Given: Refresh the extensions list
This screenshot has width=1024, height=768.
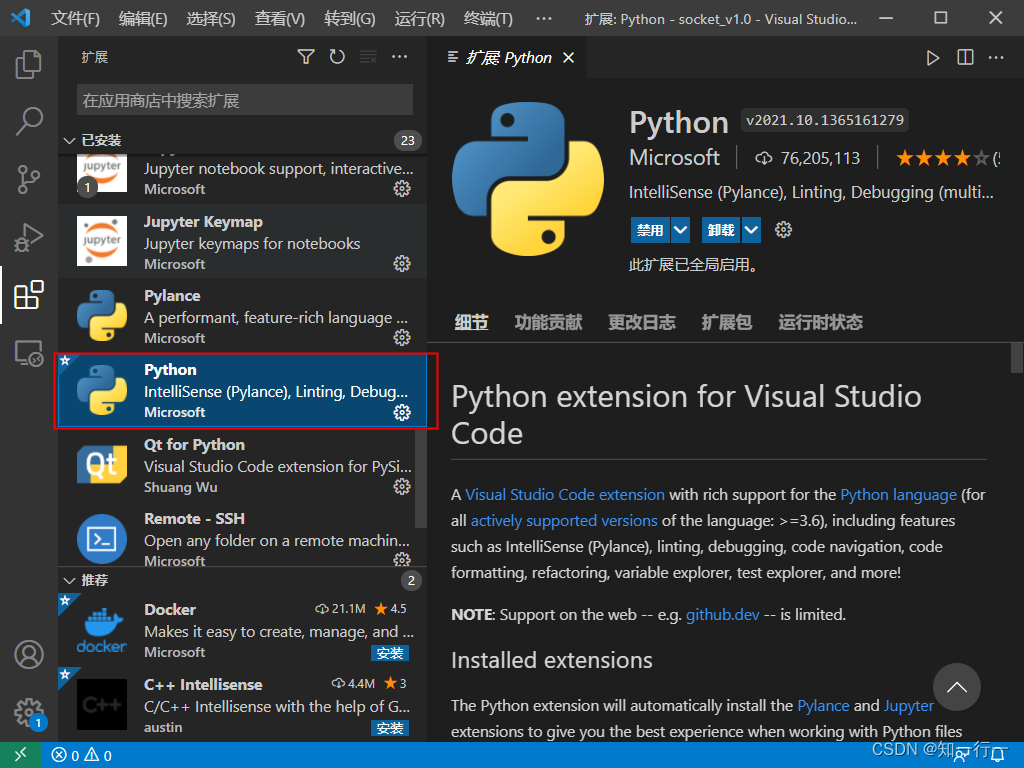Looking at the screenshot, I should pyautogui.click(x=337, y=58).
